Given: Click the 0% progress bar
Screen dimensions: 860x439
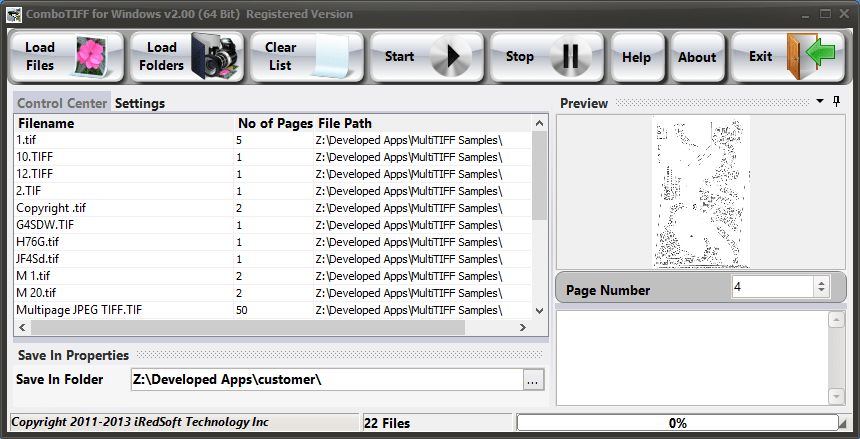Looking at the screenshot, I should (677, 423).
